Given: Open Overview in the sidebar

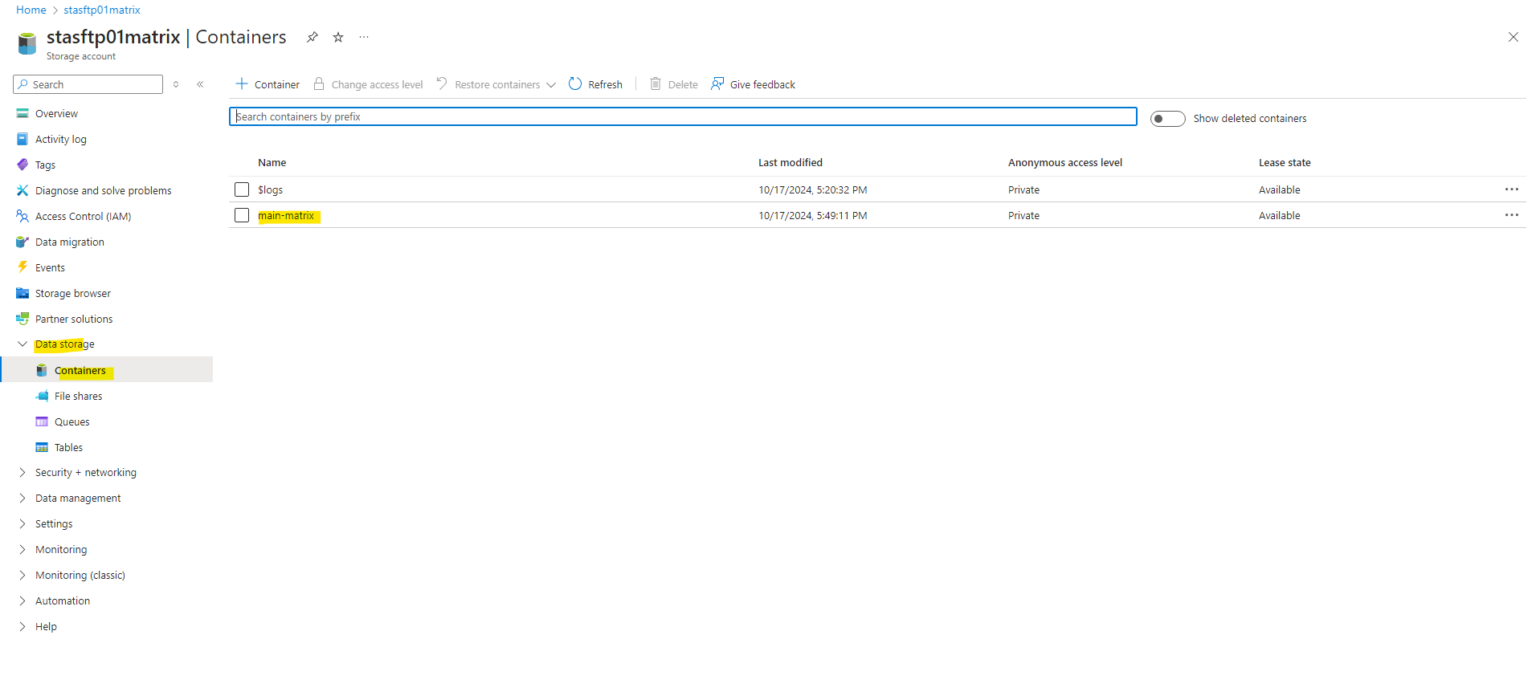Looking at the screenshot, I should pyautogui.click(x=56, y=113).
